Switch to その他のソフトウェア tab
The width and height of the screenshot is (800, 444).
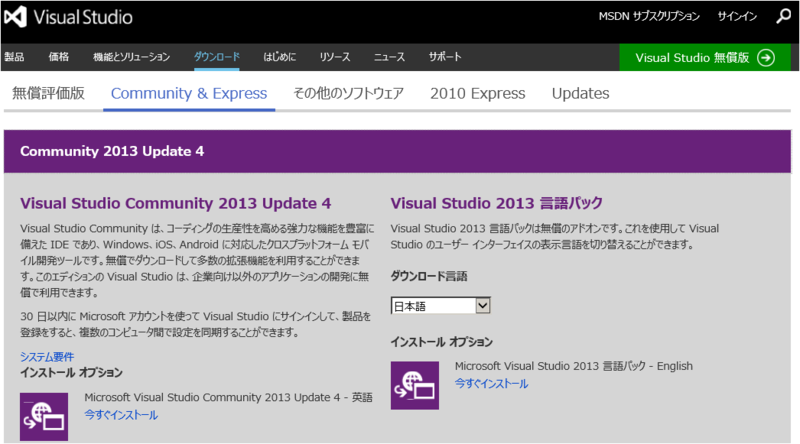(348, 93)
